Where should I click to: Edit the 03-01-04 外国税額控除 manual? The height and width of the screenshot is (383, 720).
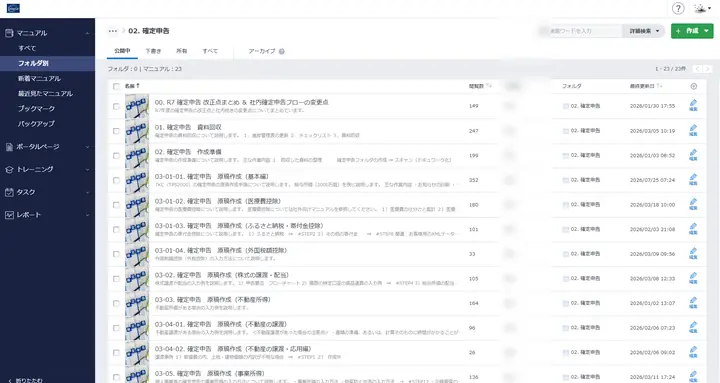click(x=693, y=253)
